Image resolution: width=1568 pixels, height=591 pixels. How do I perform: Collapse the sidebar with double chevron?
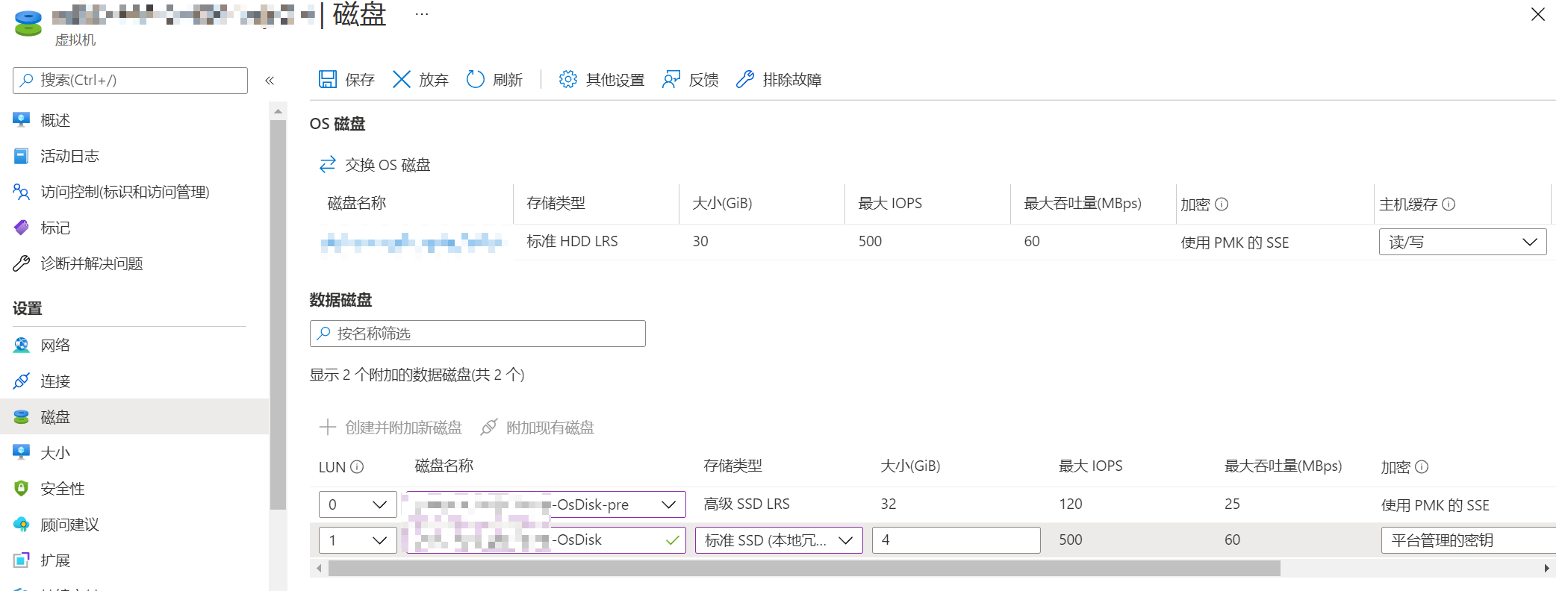click(270, 81)
